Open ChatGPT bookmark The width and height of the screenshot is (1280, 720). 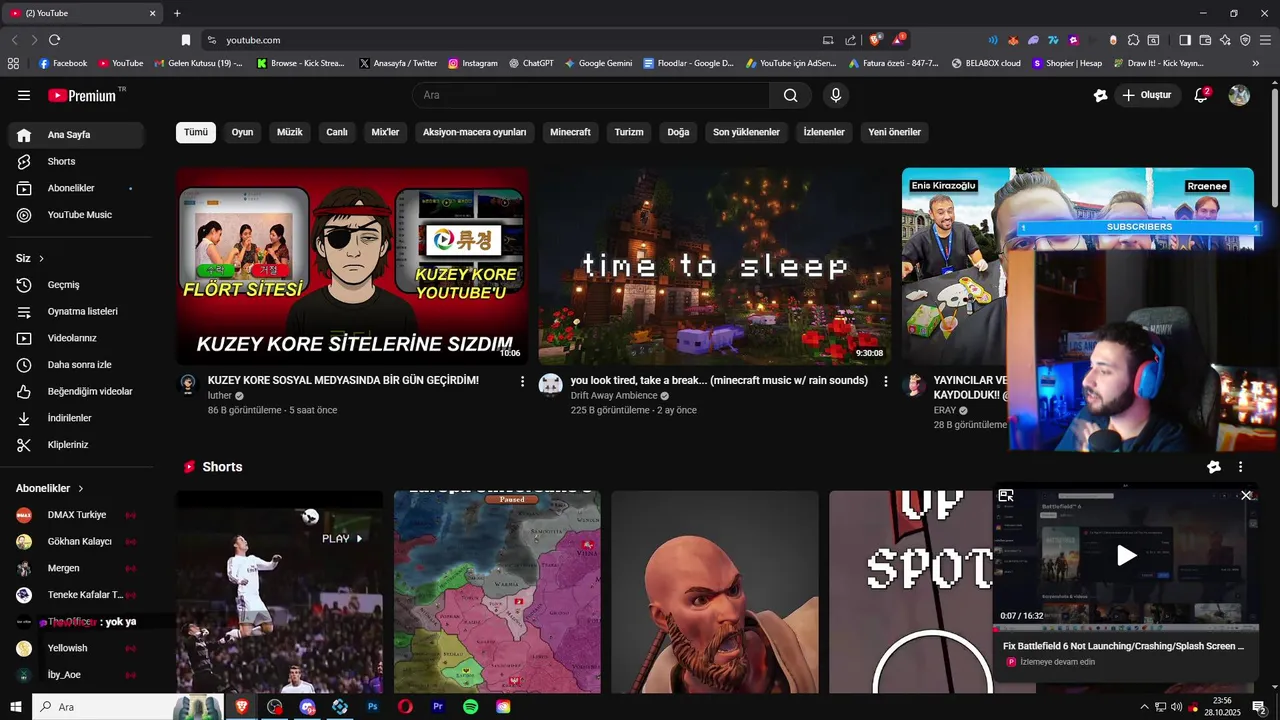pos(531,63)
